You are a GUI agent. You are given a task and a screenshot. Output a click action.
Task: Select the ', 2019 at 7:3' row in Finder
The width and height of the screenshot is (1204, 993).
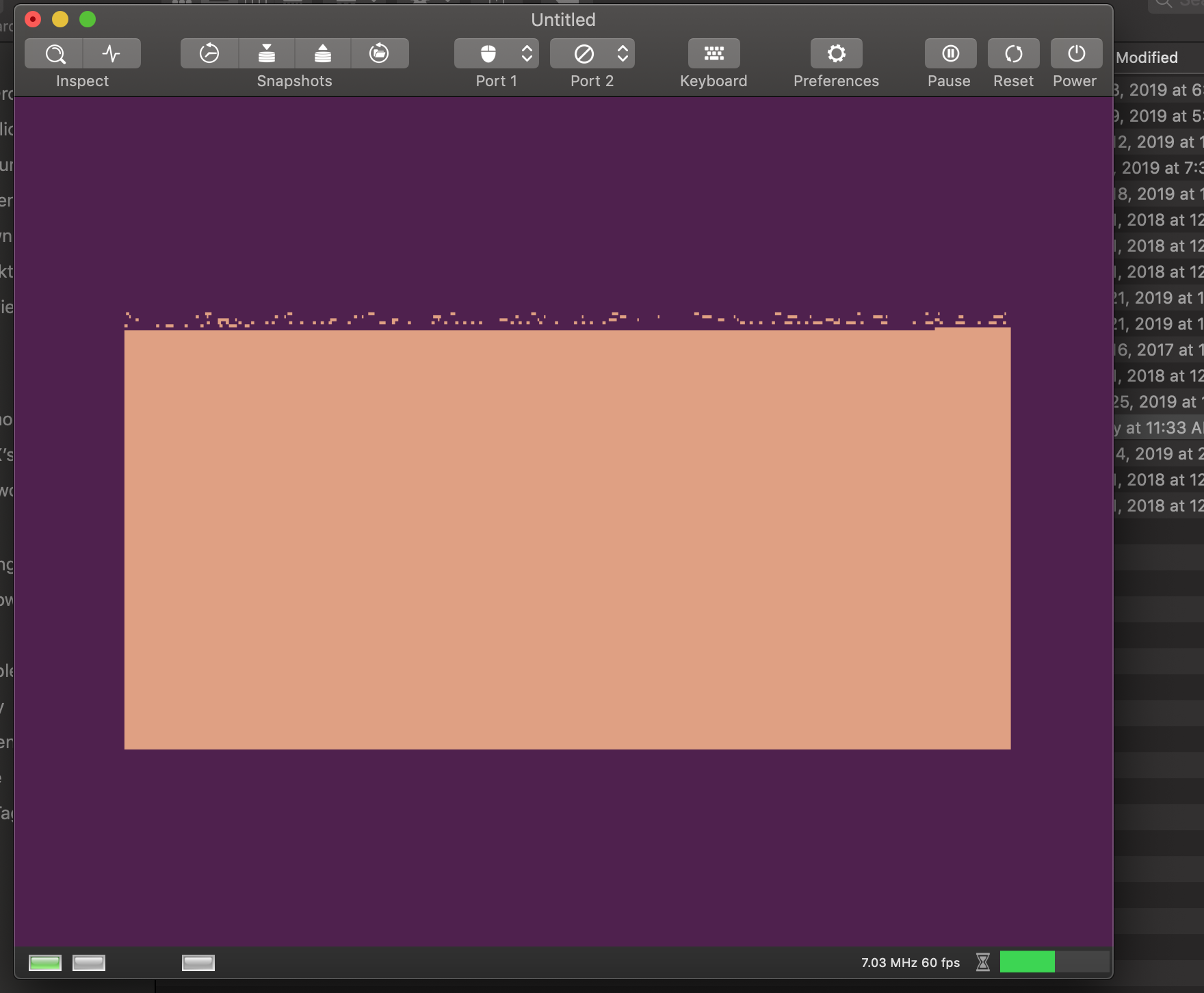(x=1159, y=168)
